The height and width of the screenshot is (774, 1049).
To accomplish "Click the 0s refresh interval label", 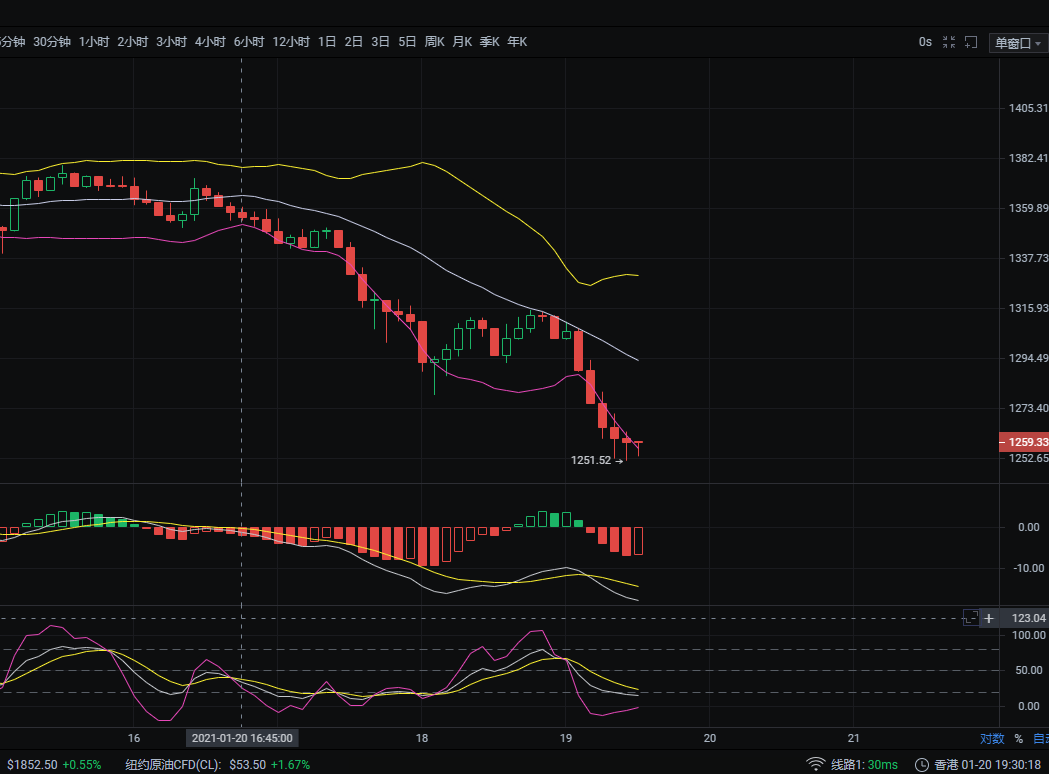I will click(x=925, y=42).
